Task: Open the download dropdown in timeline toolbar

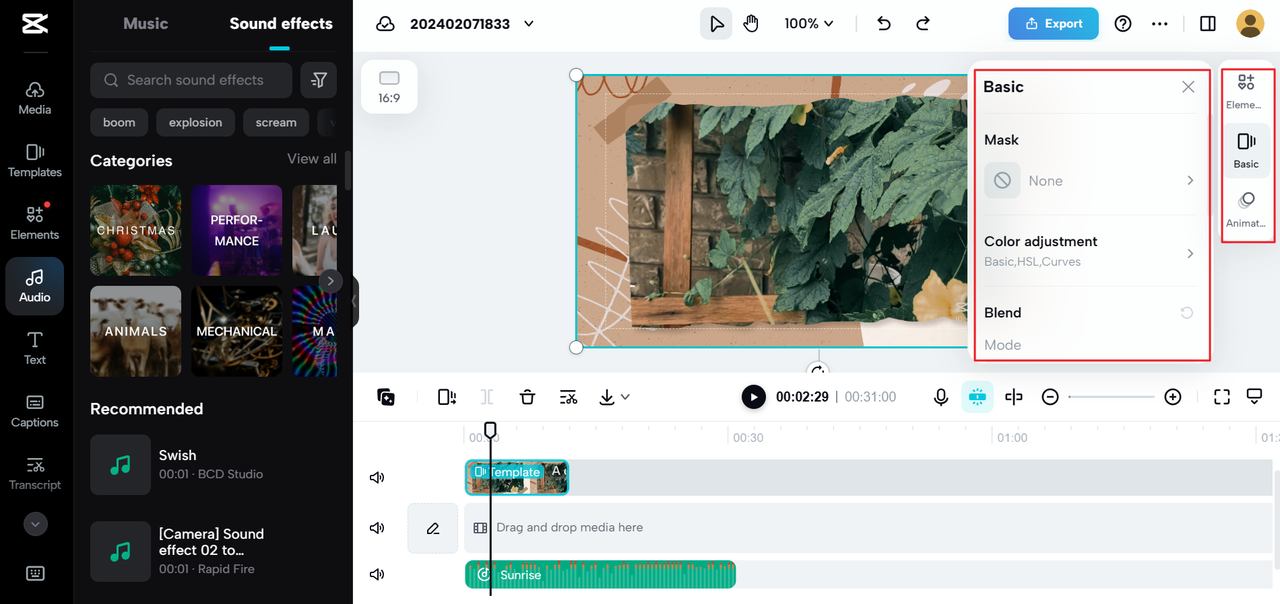Action: pyautogui.click(x=614, y=397)
